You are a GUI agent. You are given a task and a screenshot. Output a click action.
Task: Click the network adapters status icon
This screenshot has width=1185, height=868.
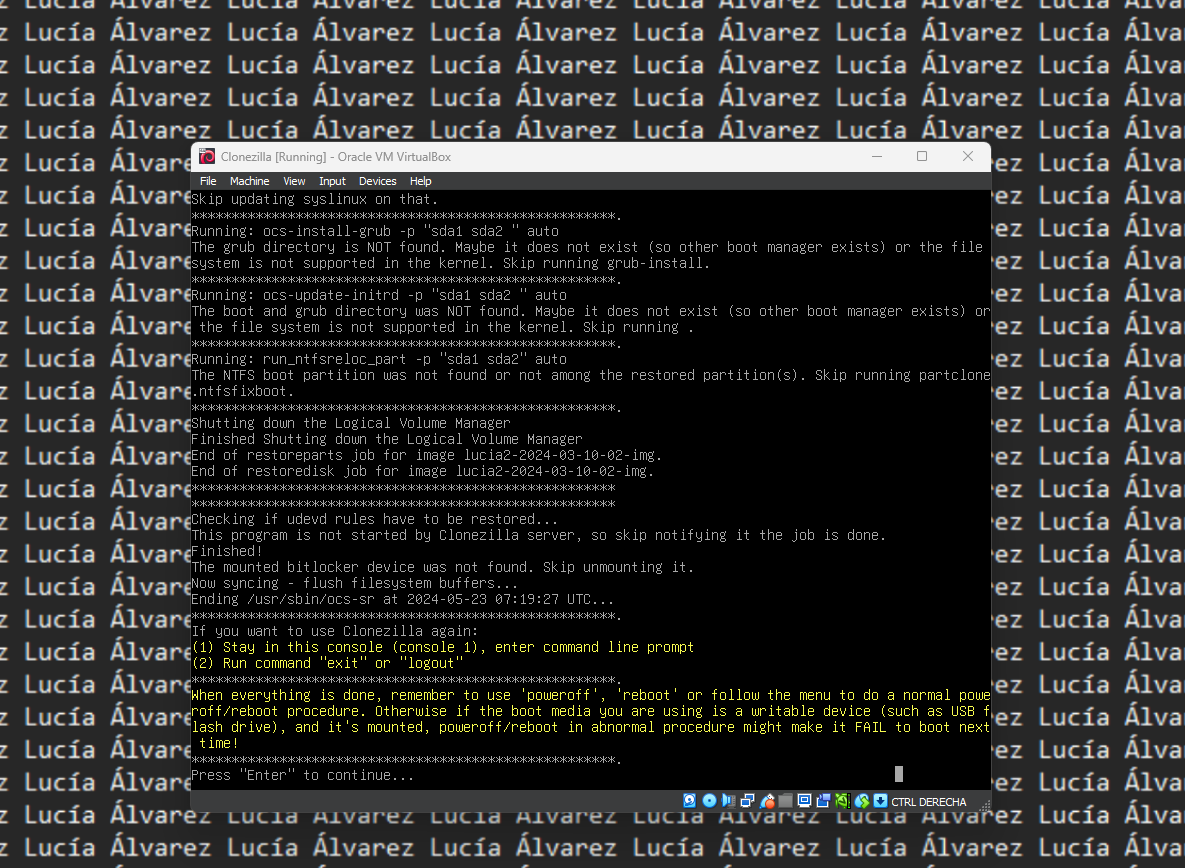(747, 801)
